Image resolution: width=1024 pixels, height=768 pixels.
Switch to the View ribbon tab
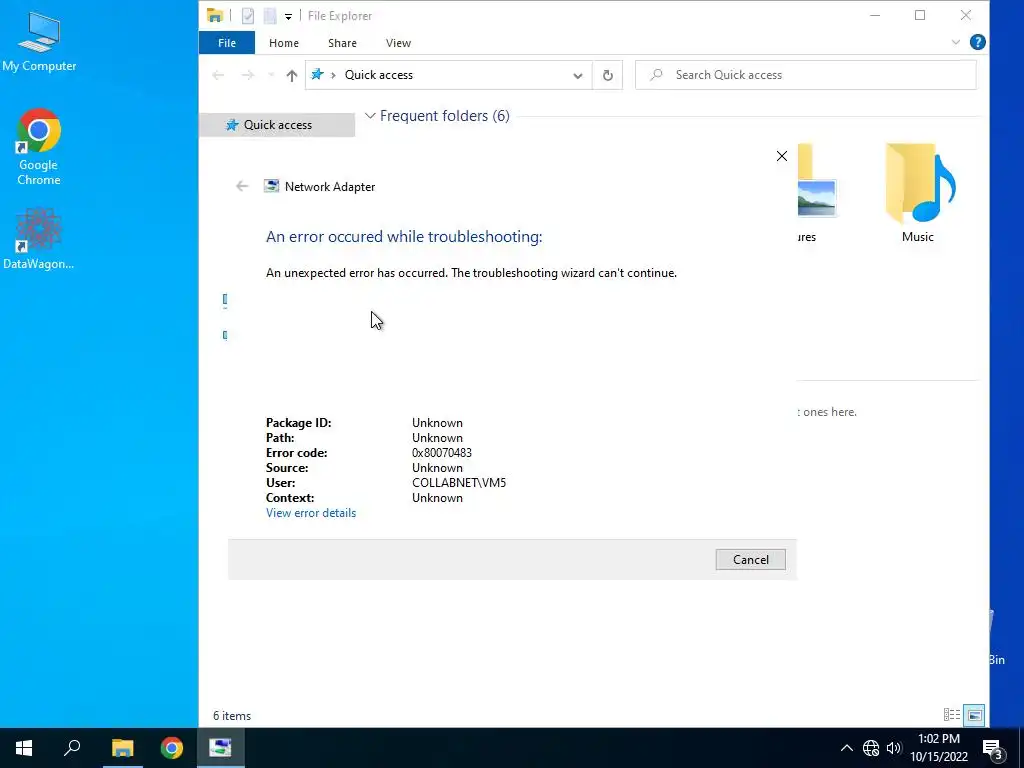pos(398,43)
